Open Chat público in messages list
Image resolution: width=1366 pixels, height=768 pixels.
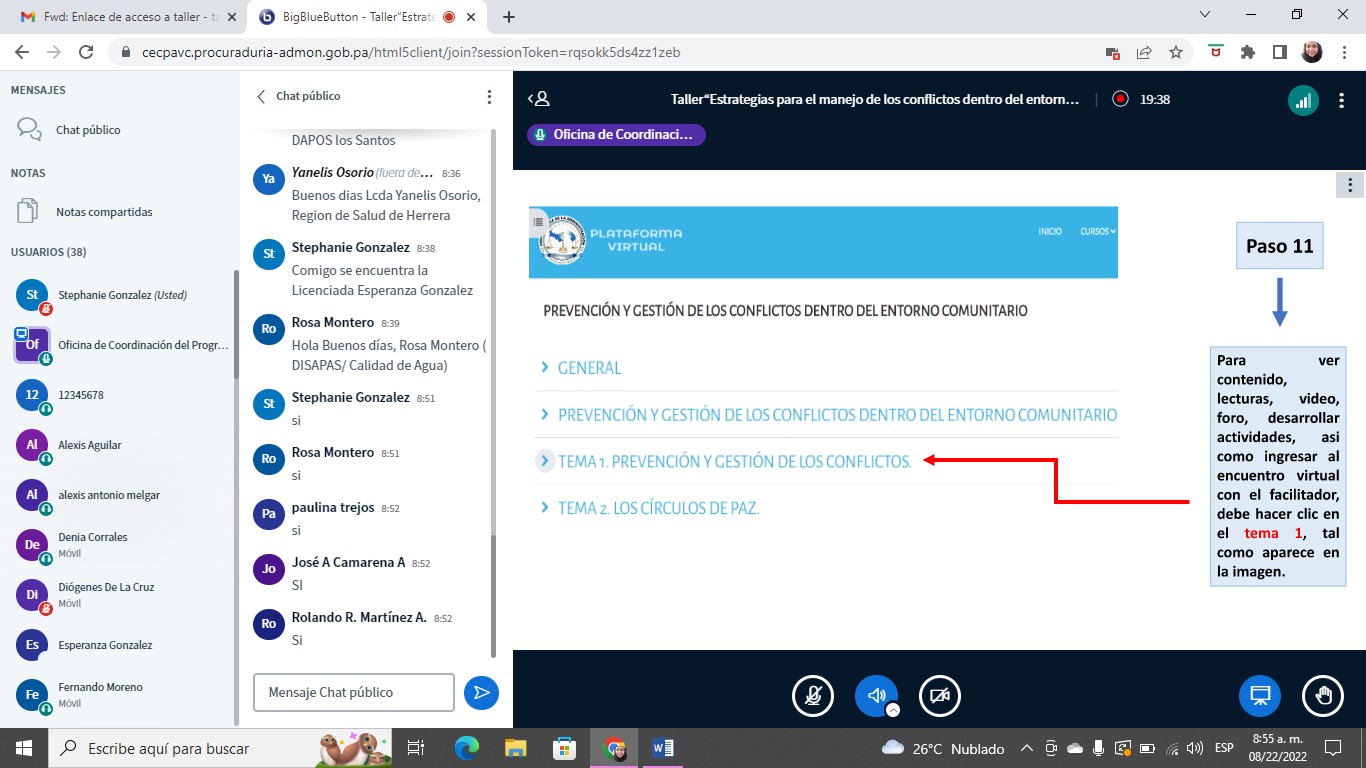click(88, 130)
